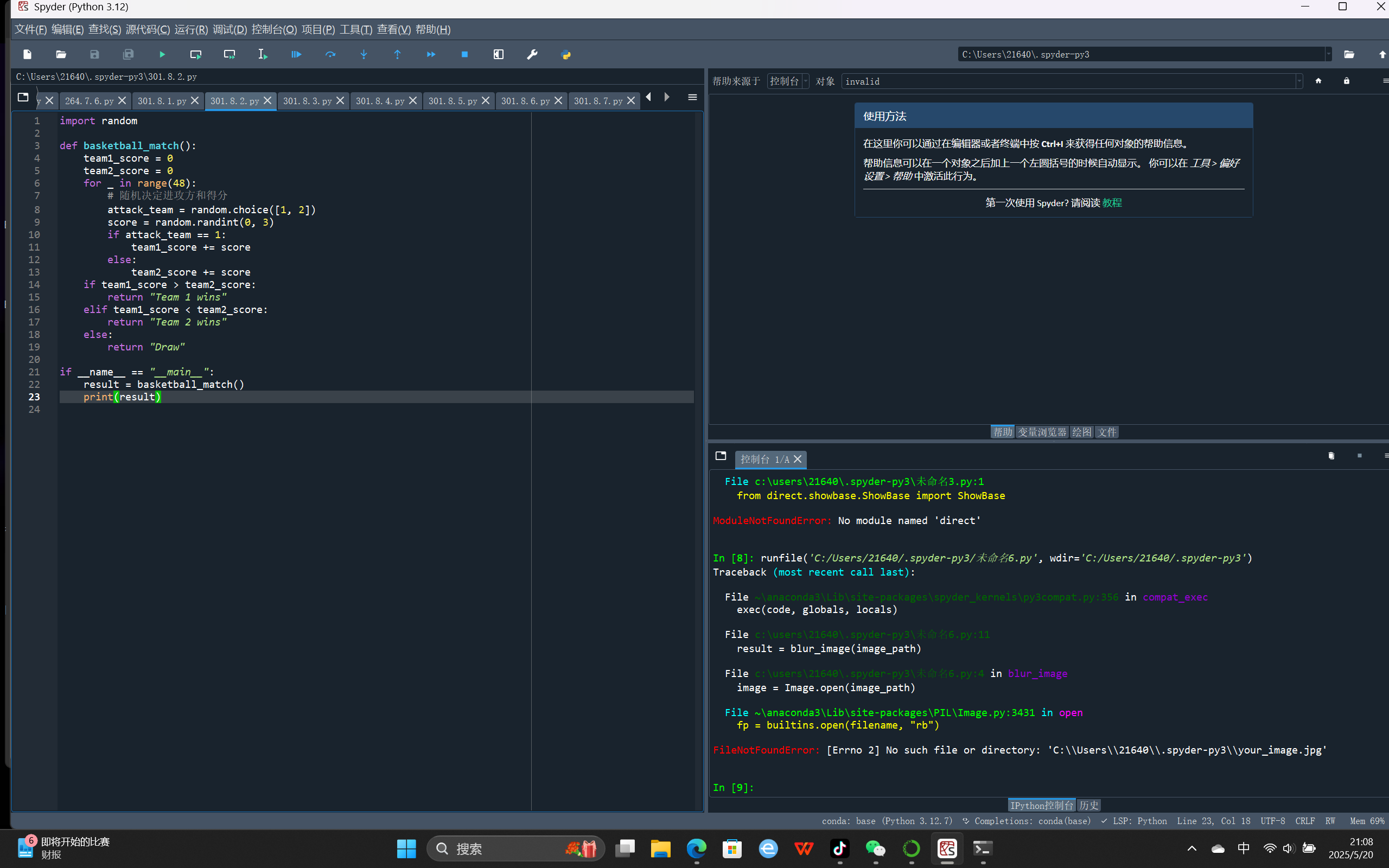This screenshot has width=1389, height=868.
Task: Click the Run current cell toolbar icon
Action: (196, 55)
